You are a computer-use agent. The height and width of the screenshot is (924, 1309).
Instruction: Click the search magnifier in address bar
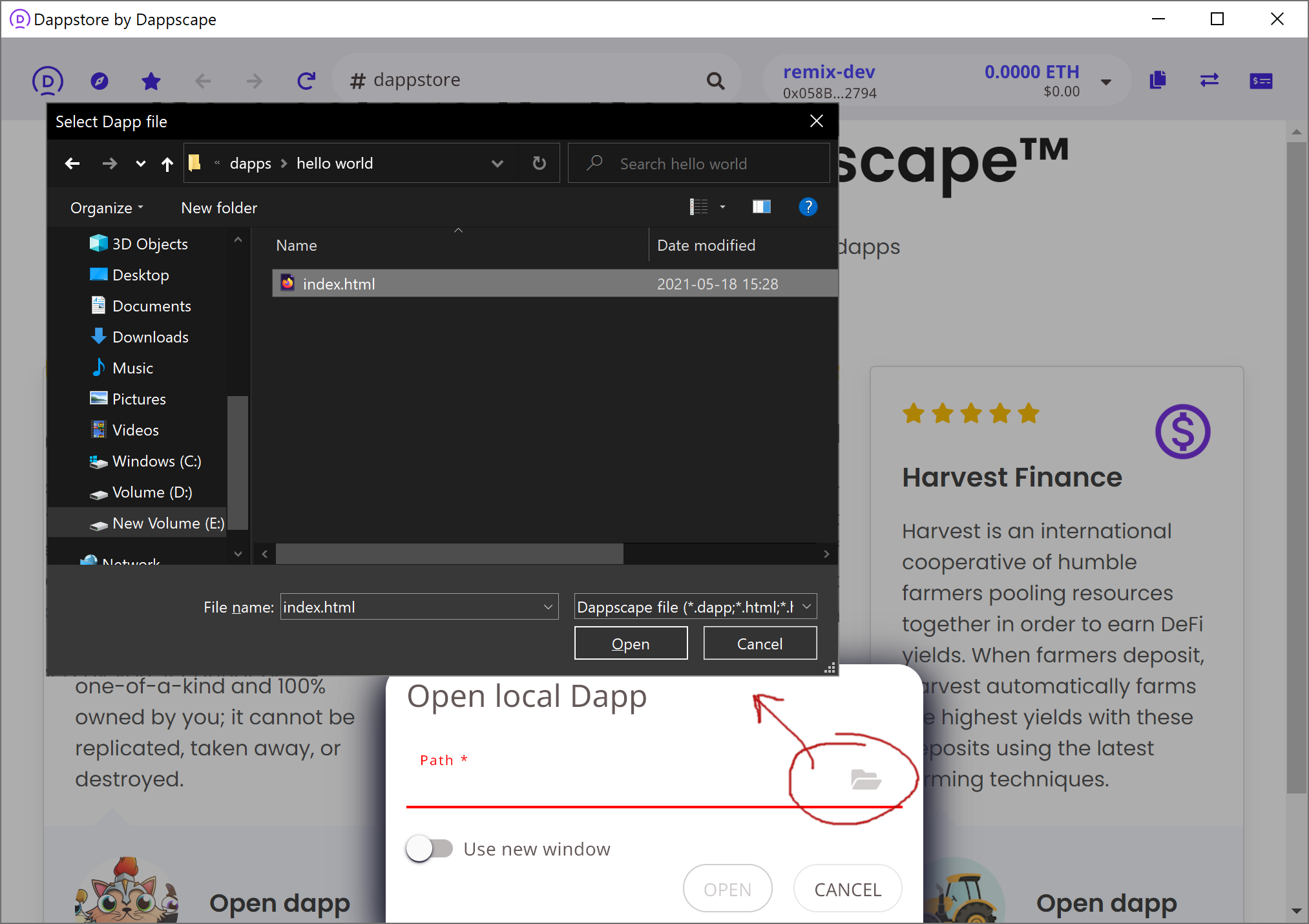(x=715, y=81)
